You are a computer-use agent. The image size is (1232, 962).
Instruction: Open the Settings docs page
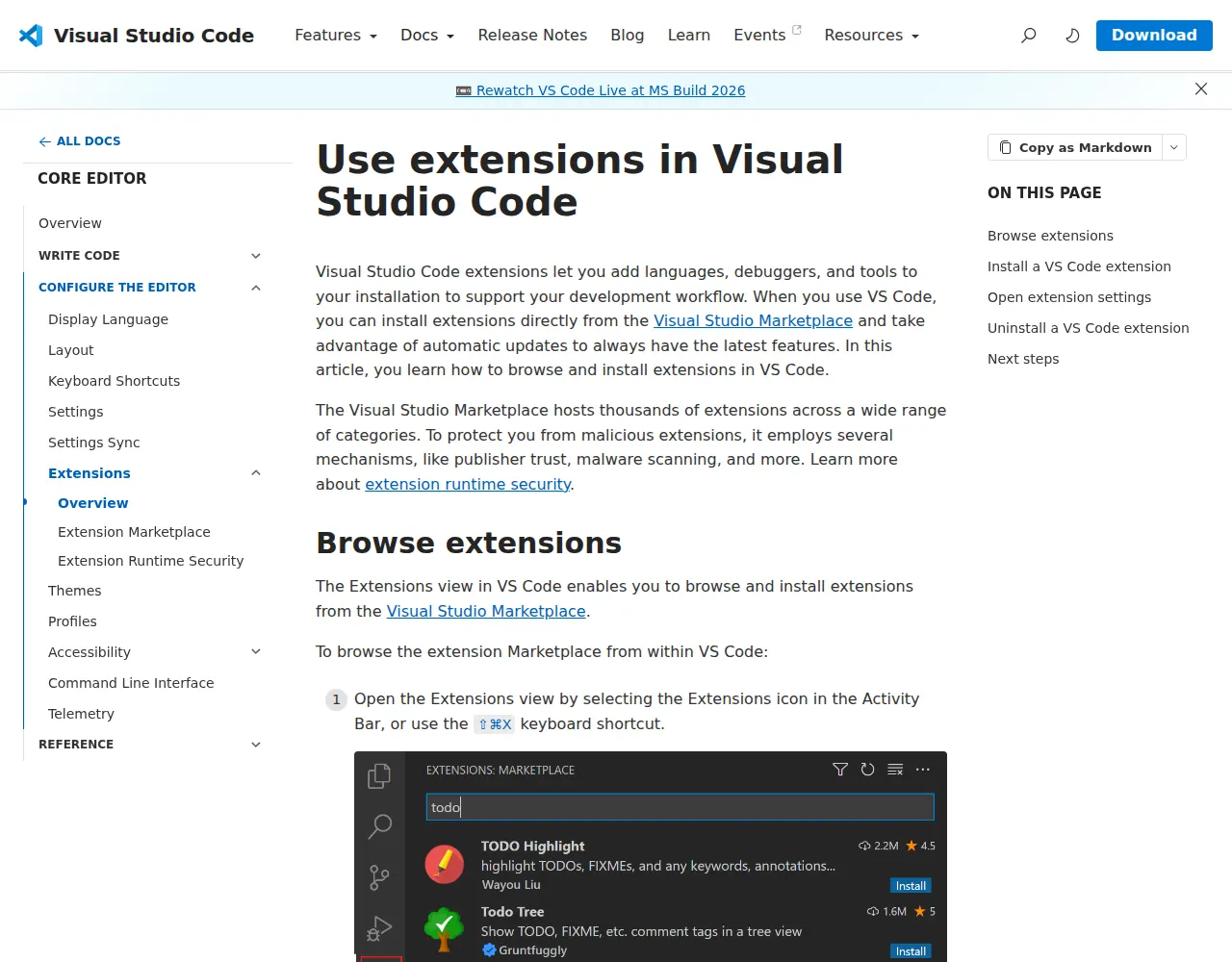coord(76,412)
